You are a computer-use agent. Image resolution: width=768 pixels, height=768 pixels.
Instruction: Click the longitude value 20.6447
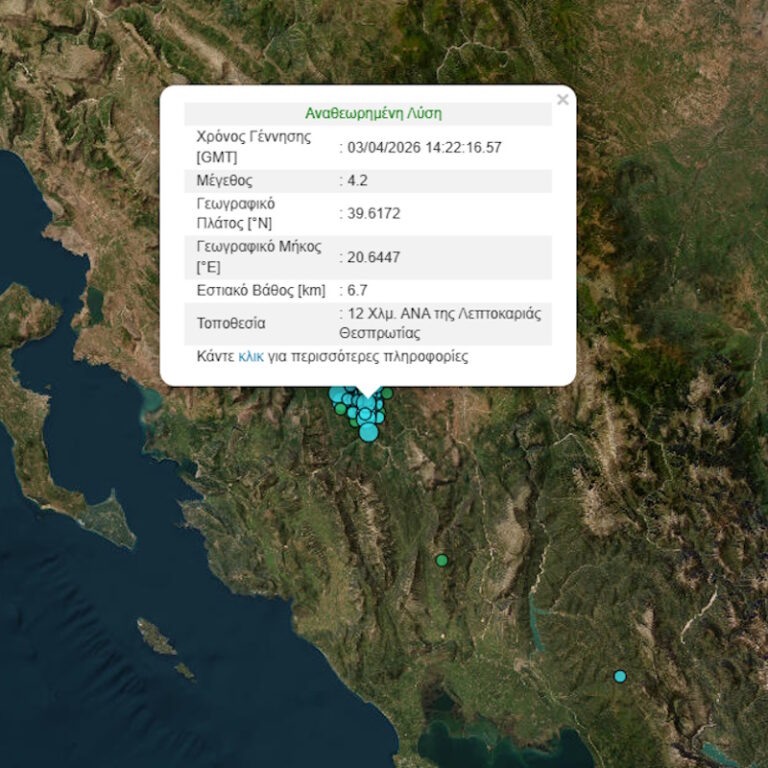pos(373,257)
